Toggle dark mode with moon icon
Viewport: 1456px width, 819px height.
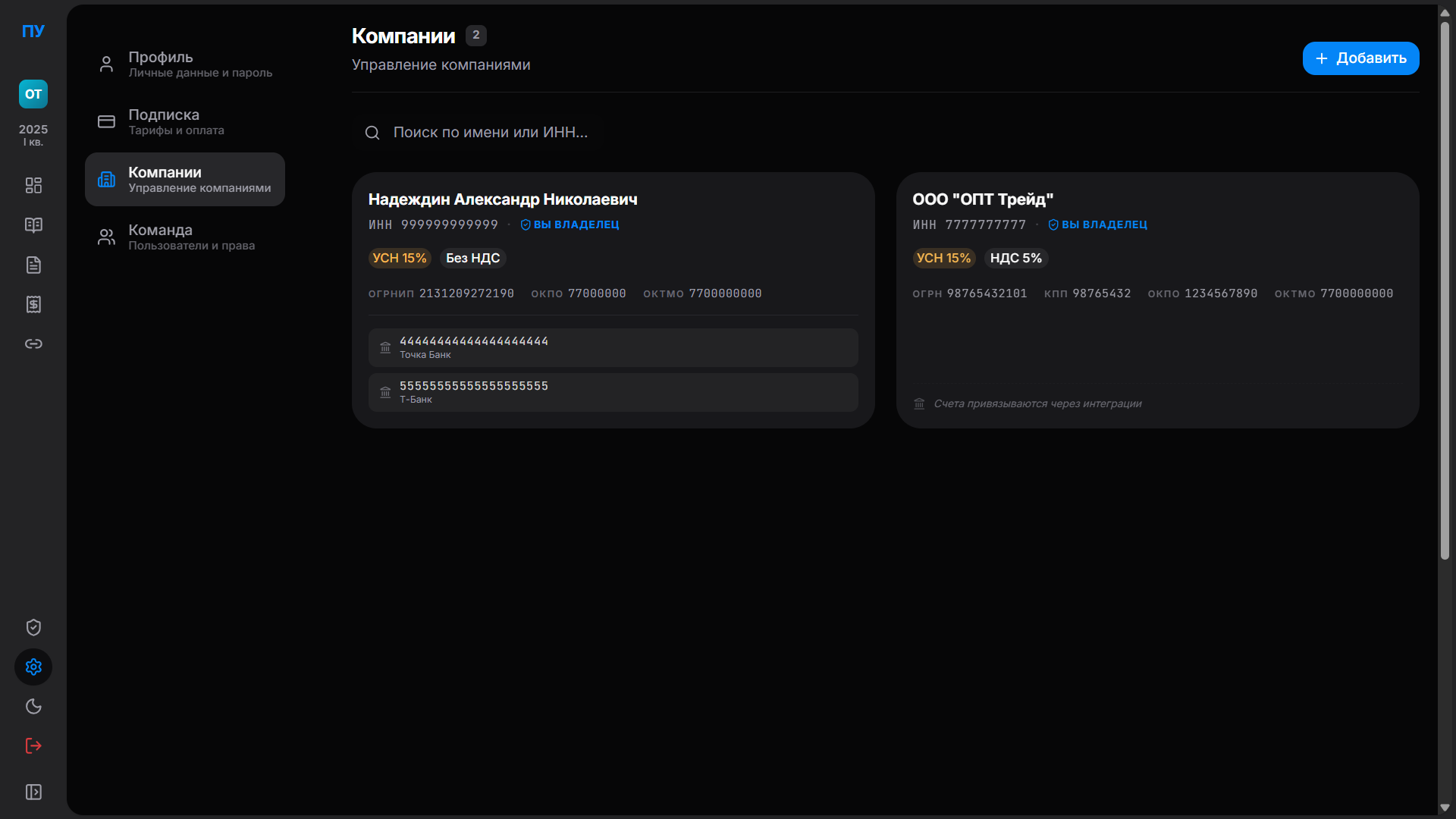click(x=33, y=706)
